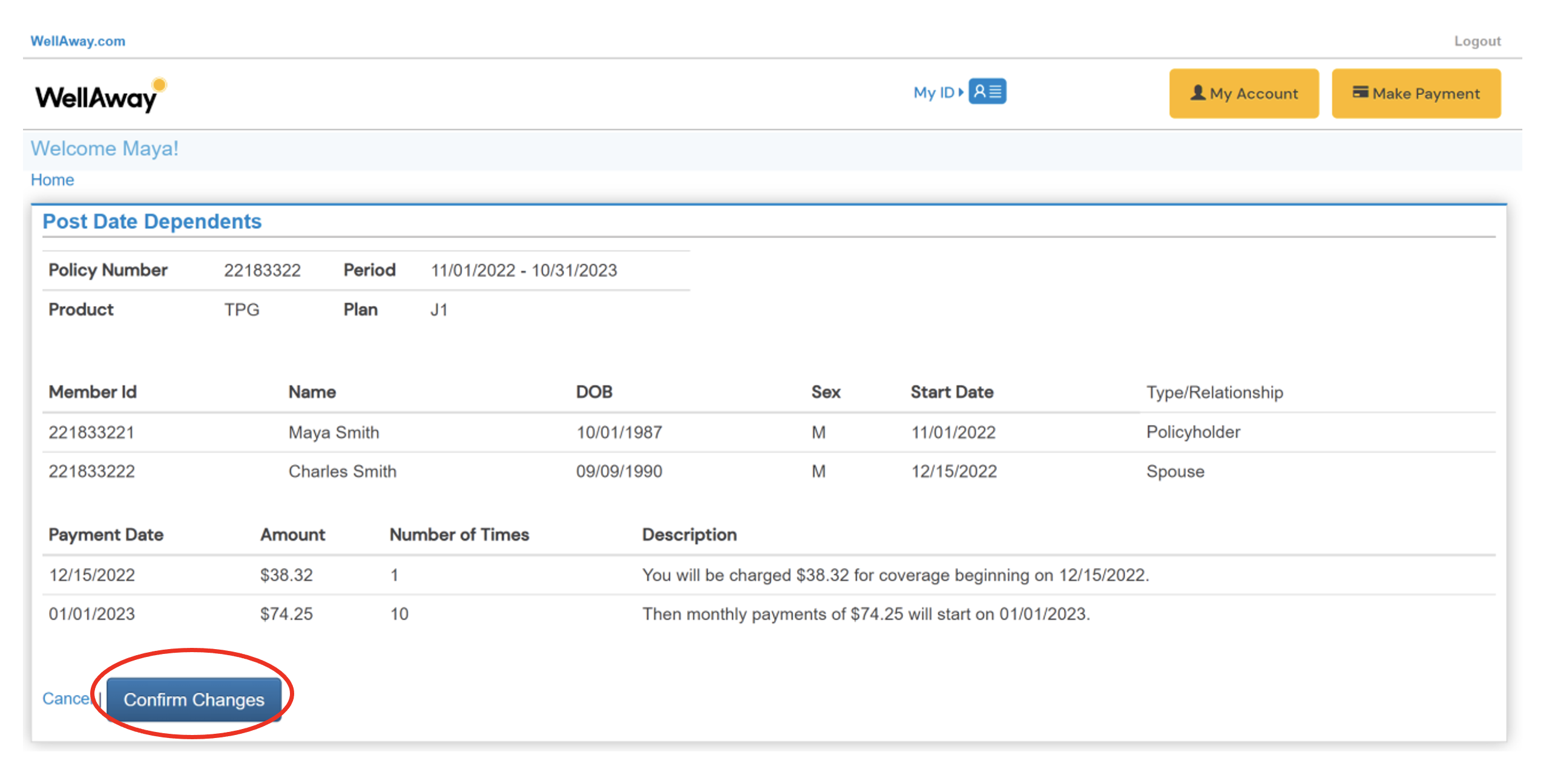Select payment date 01/01/2023
Viewport: 1552px width, 784px height.
click(91, 614)
